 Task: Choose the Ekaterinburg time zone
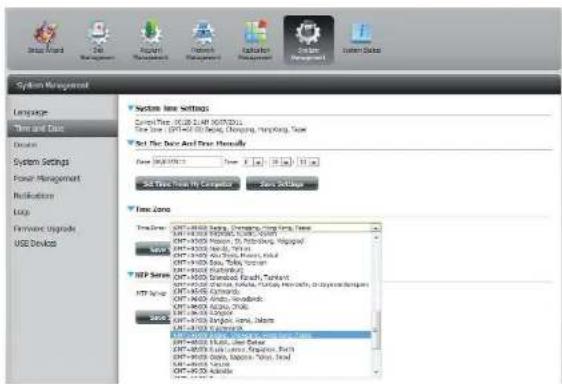(271, 270)
